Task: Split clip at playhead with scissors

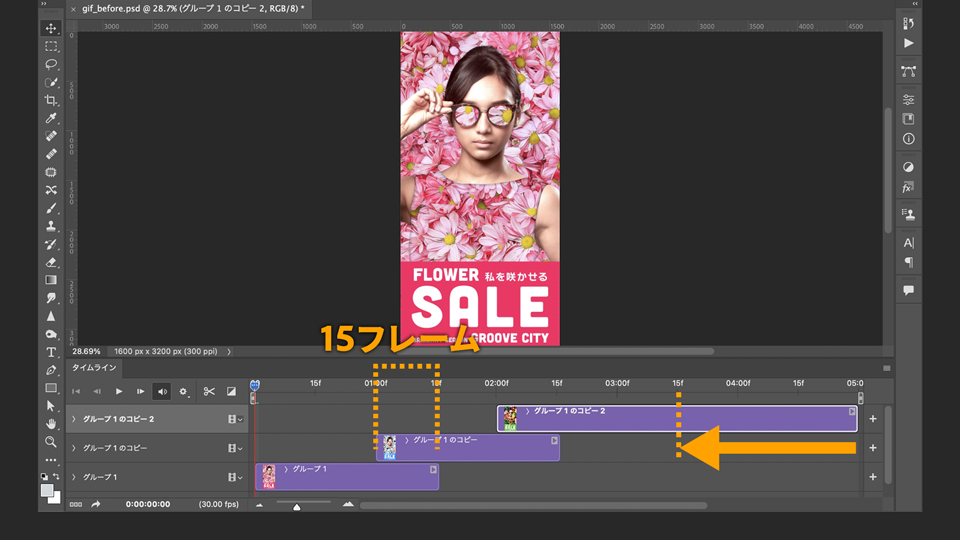Action: (x=209, y=391)
